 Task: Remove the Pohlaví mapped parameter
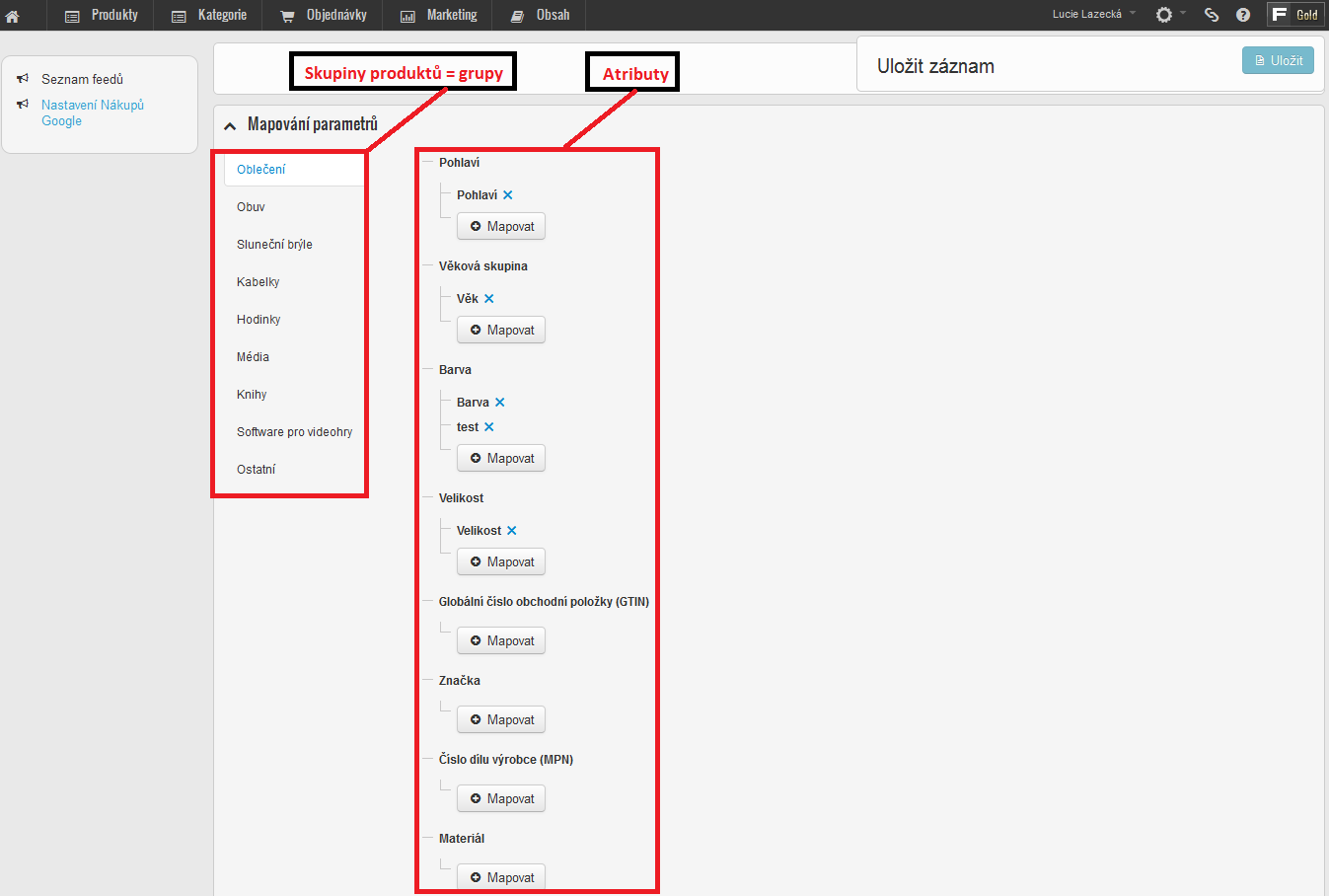point(508,195)
